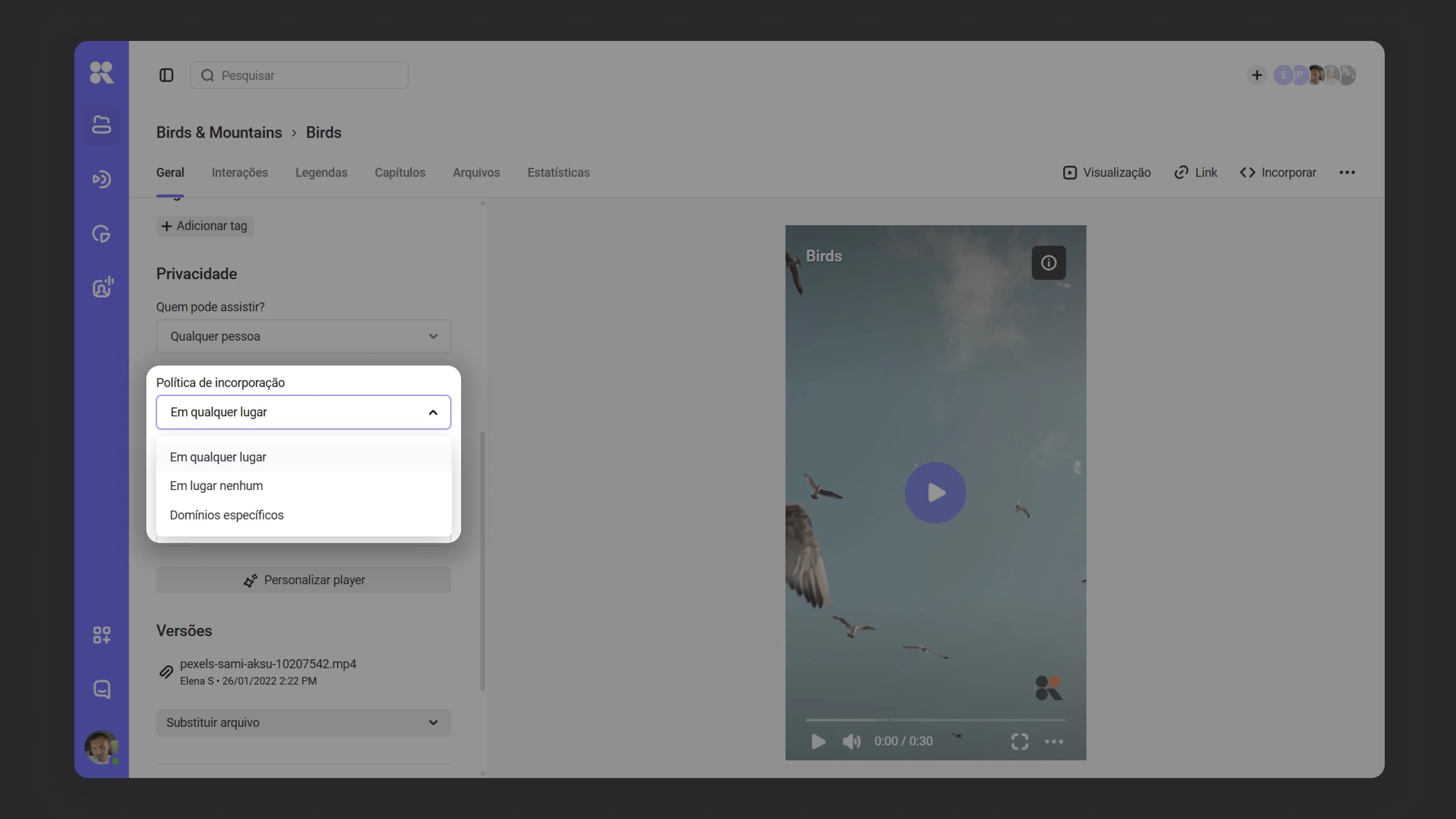The width and height of the screenshot is (1456, 819).
Task: Click the big center play button
Action: (935, 493)
